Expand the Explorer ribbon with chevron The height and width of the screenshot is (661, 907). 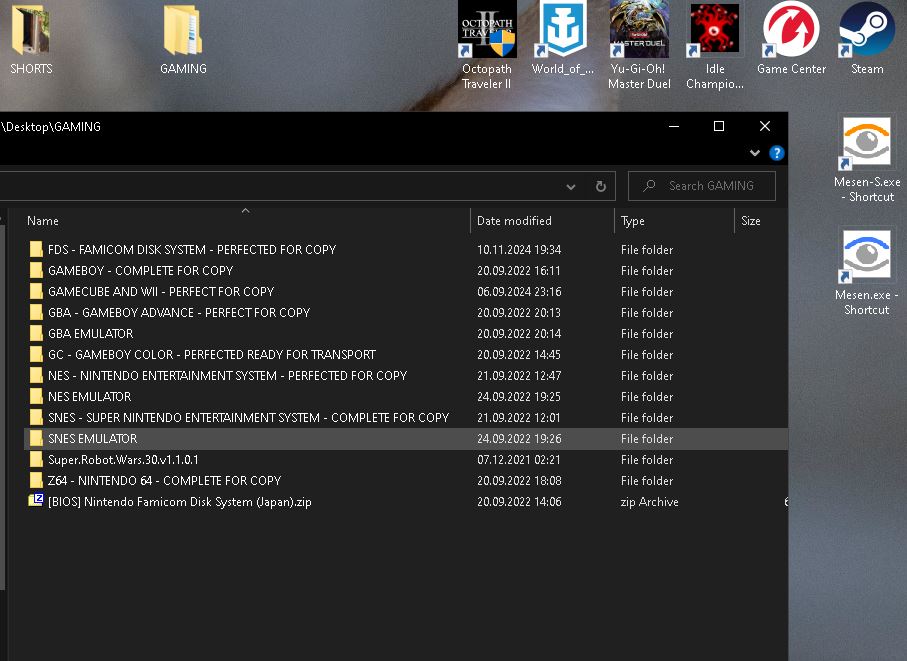point(754,153)
